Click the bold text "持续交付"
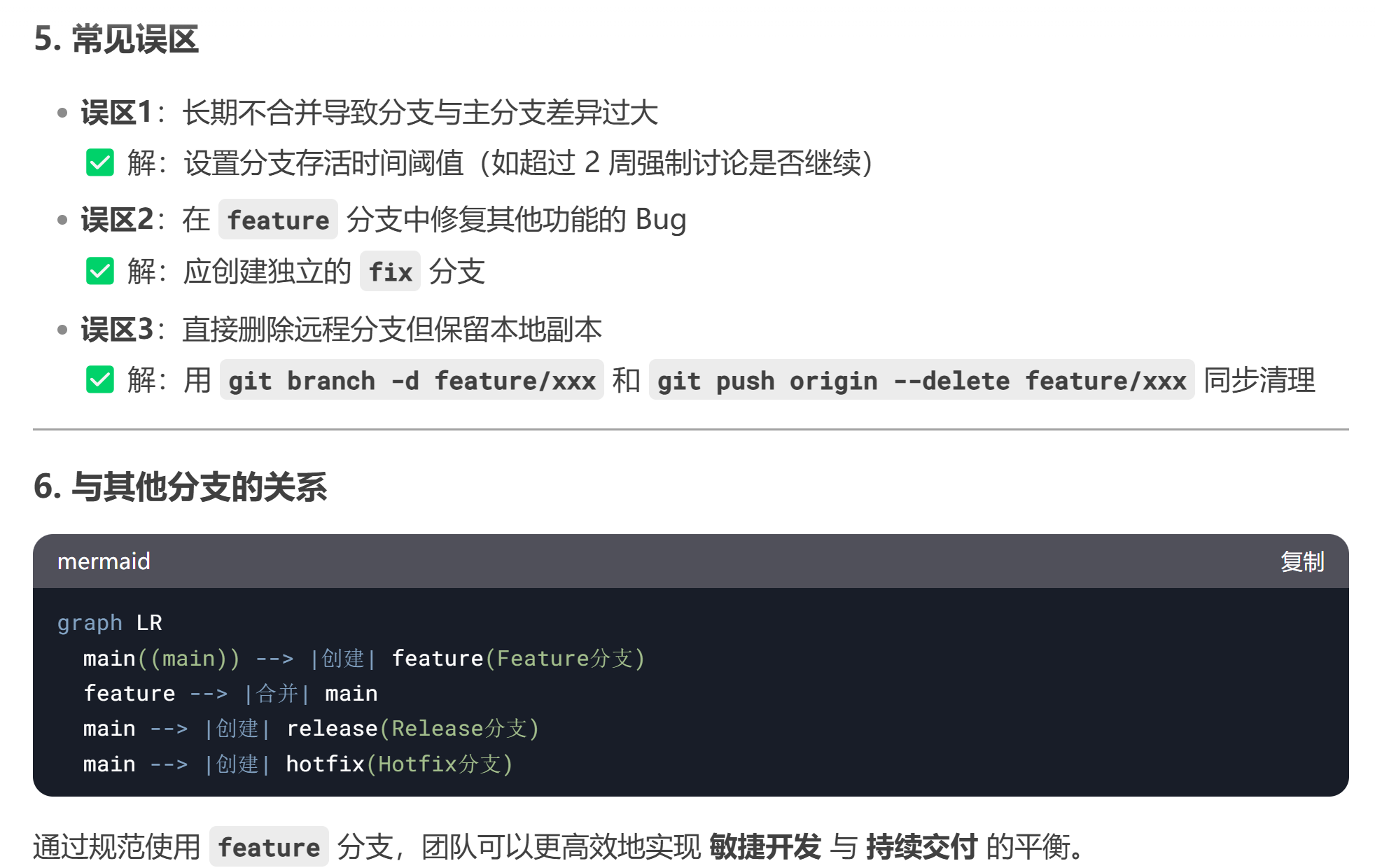The width and height of the screenshot is (1375, 868). coord(921,847)
